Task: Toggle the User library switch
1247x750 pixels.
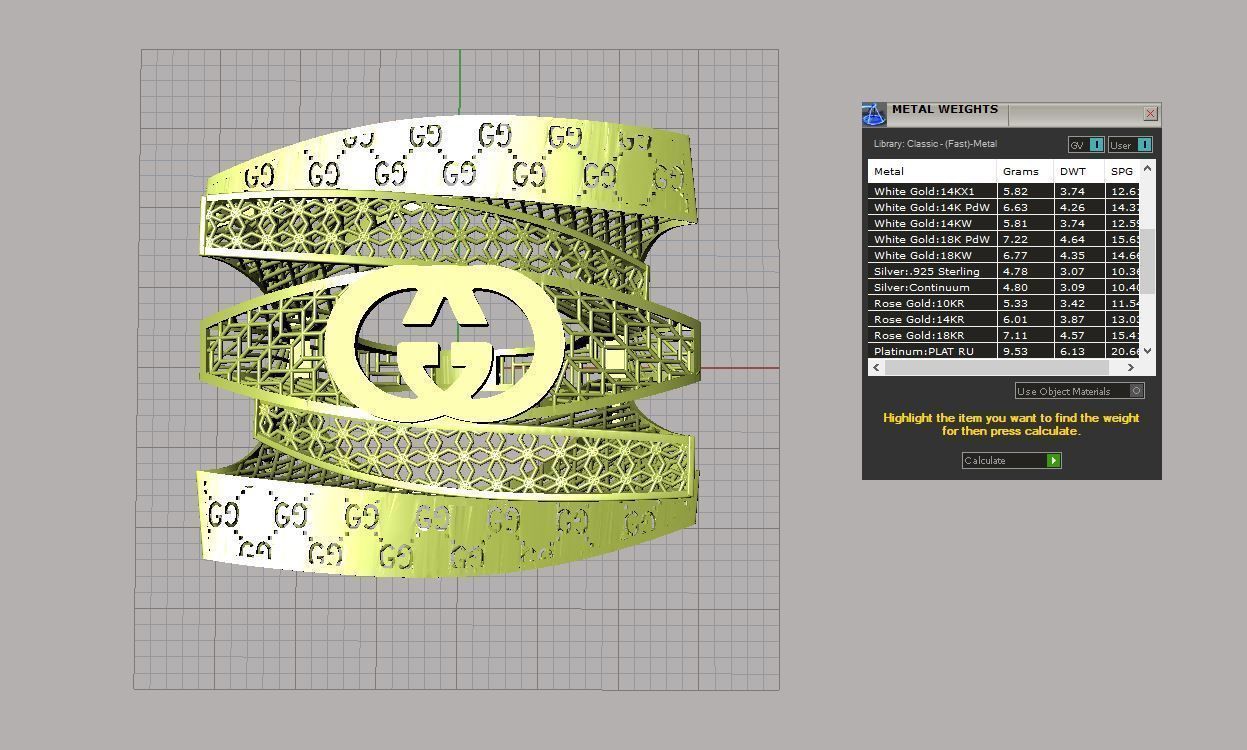Action: point(1130,145)
